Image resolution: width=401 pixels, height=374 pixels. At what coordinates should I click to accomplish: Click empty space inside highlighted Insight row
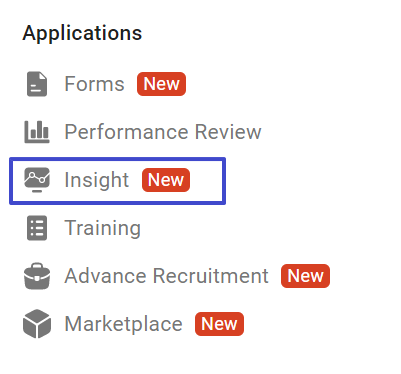tap(207, 180)
